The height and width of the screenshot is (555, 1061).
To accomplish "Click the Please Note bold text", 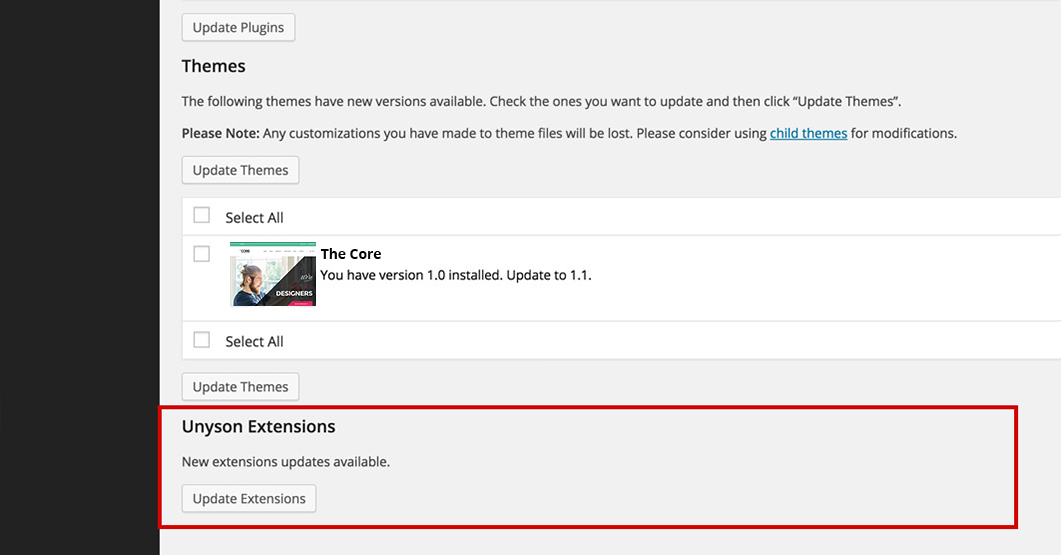I will pos(221,133).
